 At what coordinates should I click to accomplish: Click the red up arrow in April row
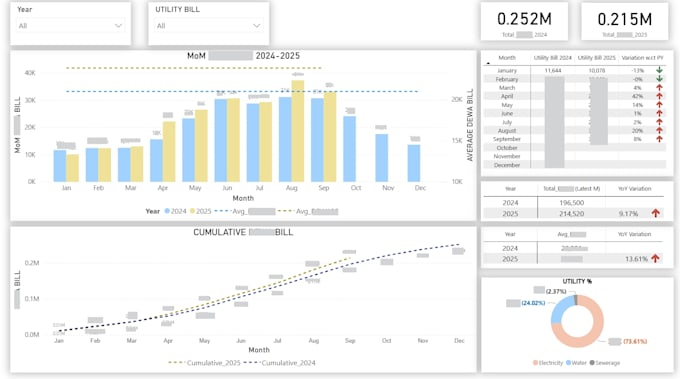click(659, 96)
